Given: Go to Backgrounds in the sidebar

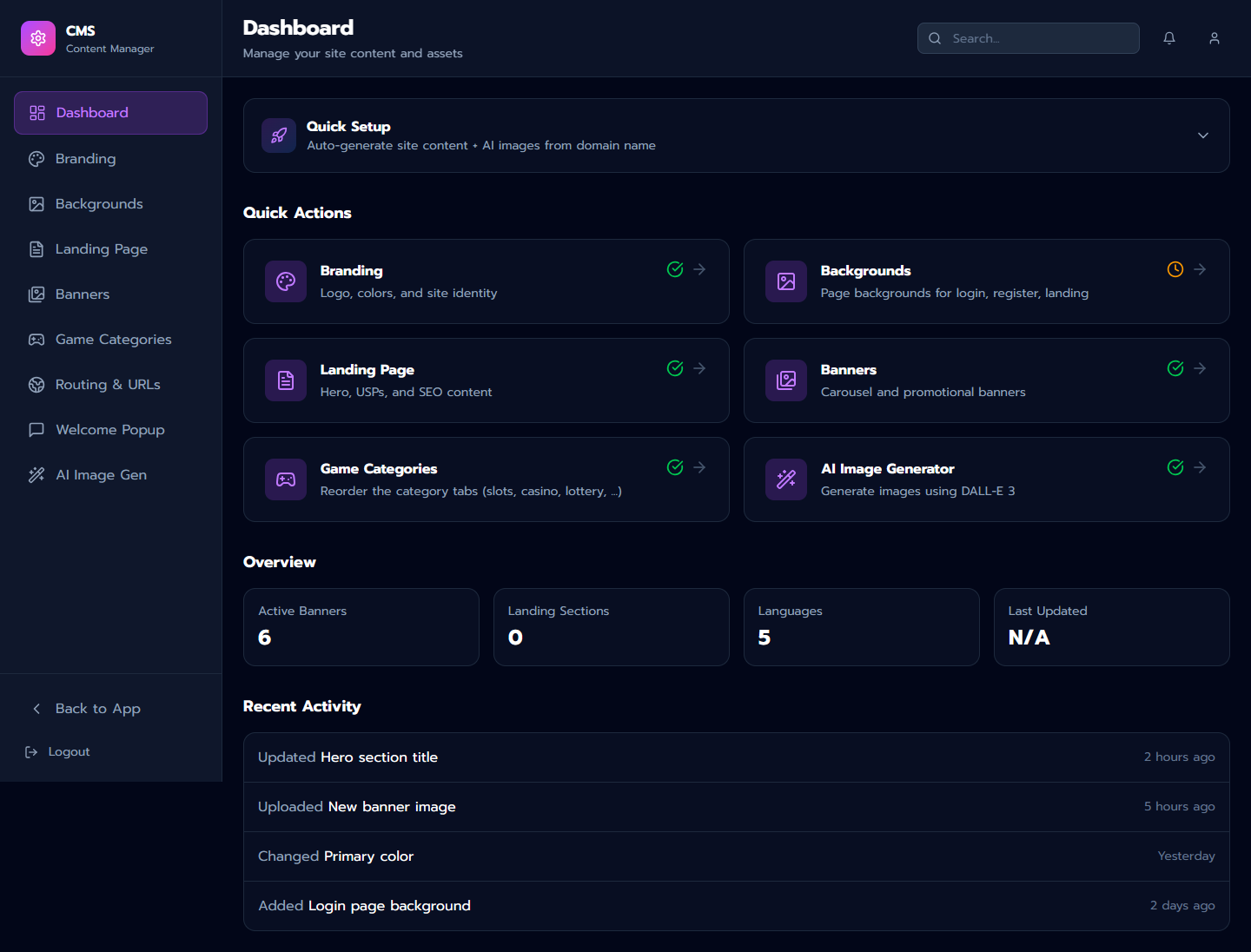Looking at the screenshot, I should point(110,204).
